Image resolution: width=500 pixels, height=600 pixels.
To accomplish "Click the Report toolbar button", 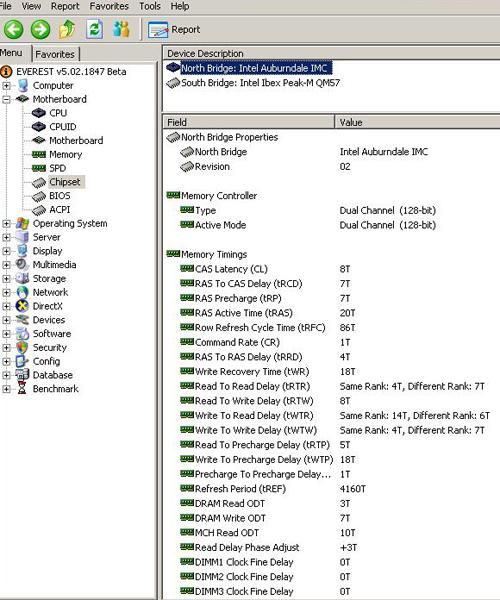I will tap(174, 30).
